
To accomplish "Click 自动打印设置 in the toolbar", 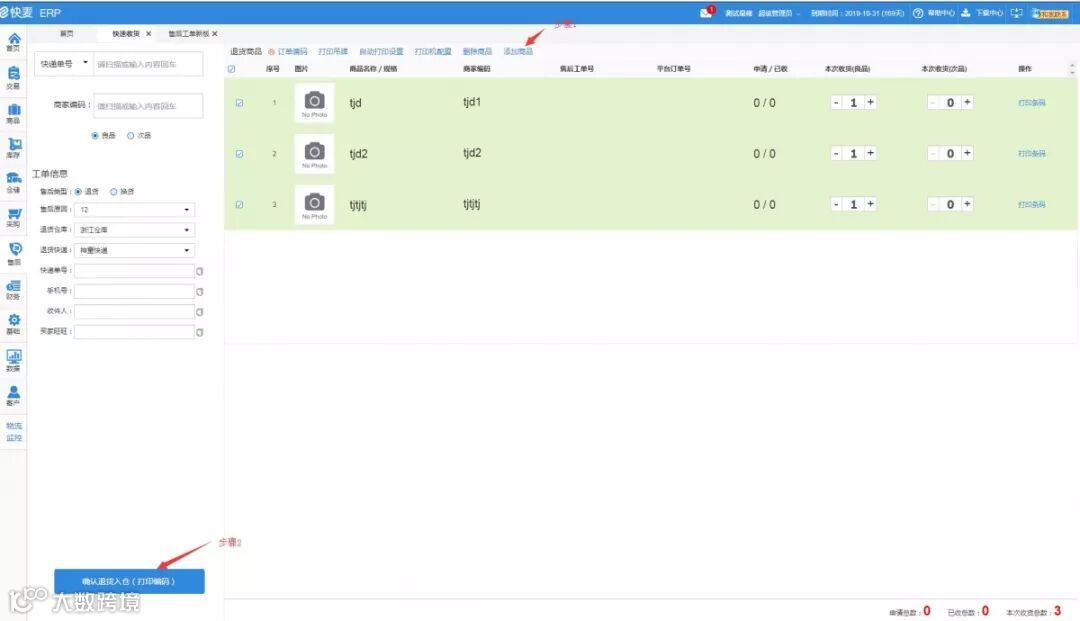I will [x=381, y=52].
